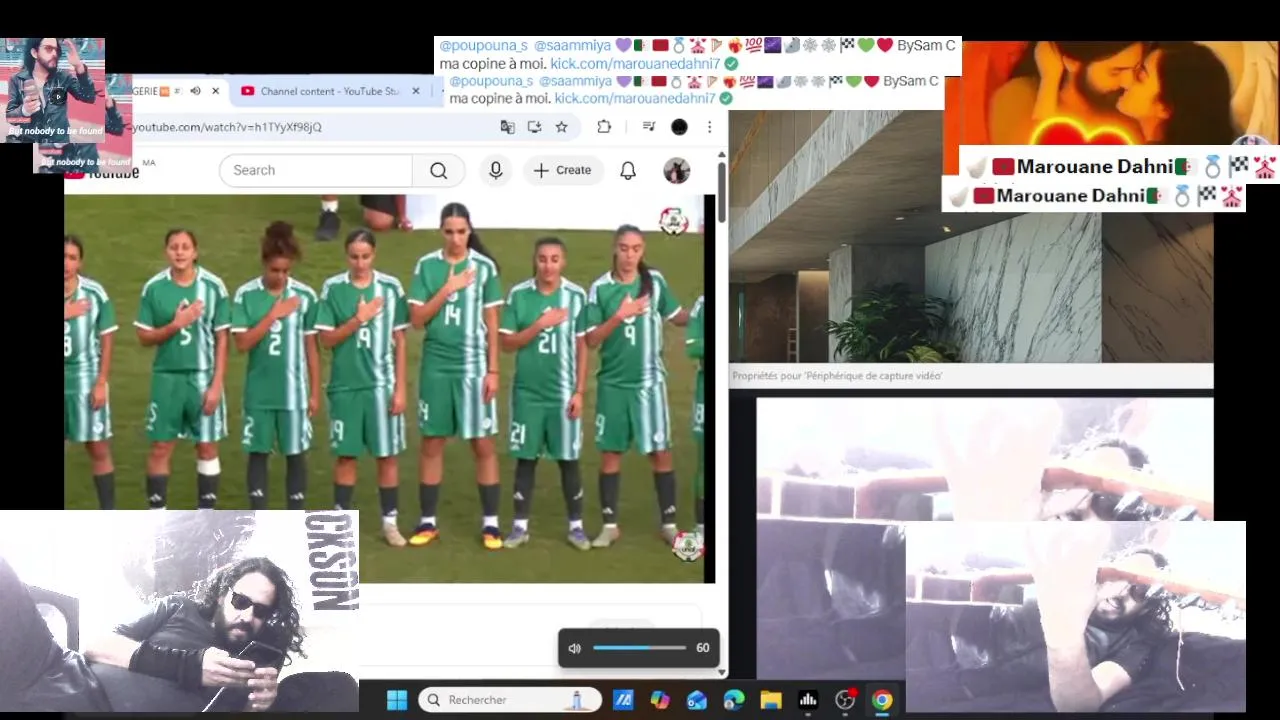Click the Chrome profile avatar
This screenshot has width=1280, height=720.
pos(679,127)
